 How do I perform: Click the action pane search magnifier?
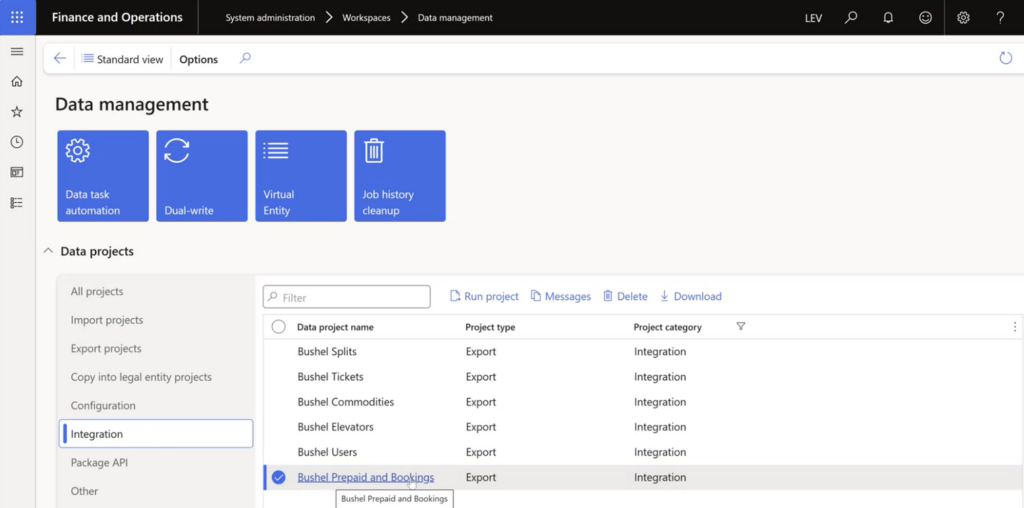245,59
